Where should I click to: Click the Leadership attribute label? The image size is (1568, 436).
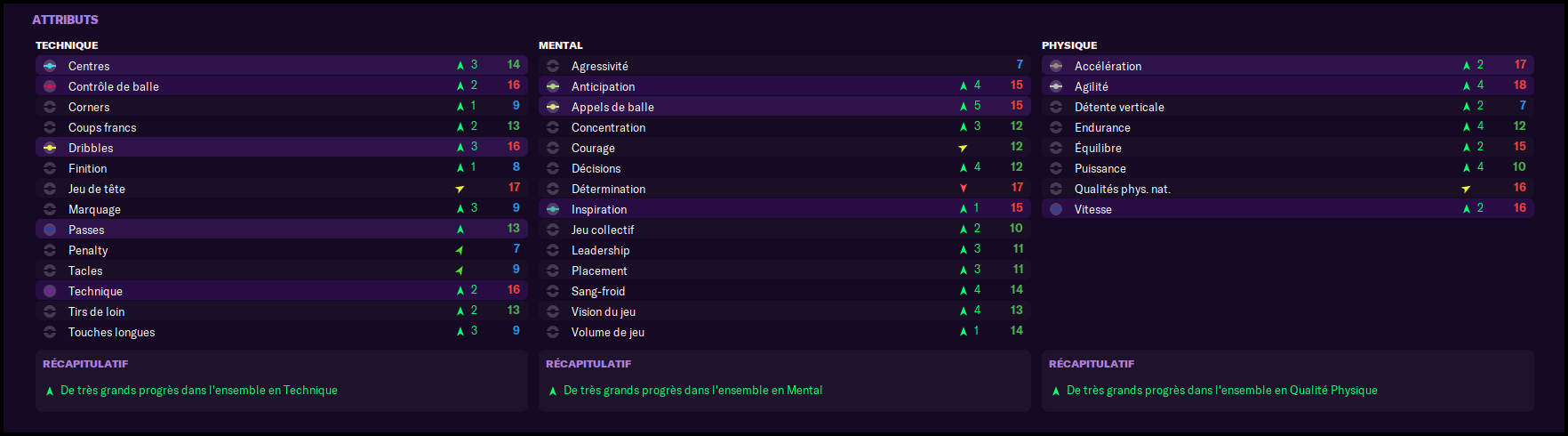pyautogui.click(x=600, y=250)
